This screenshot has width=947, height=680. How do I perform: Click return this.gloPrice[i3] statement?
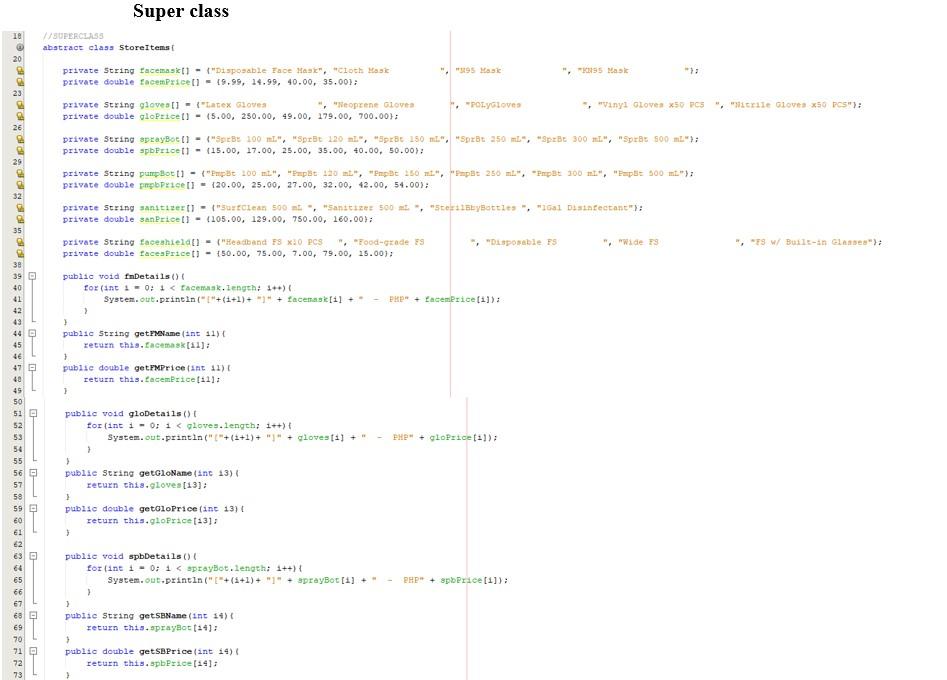tap(152, 521)
